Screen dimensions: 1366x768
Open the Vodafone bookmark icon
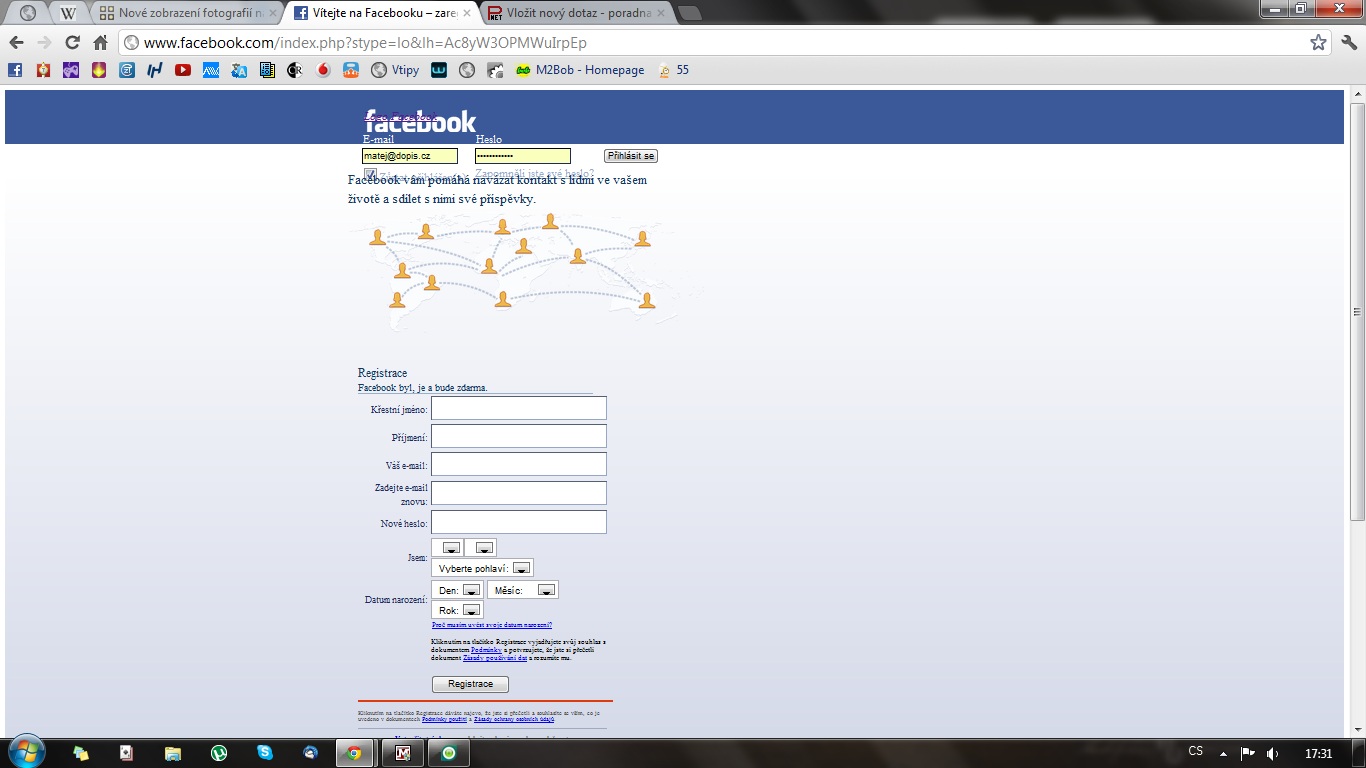click(323, 70)
